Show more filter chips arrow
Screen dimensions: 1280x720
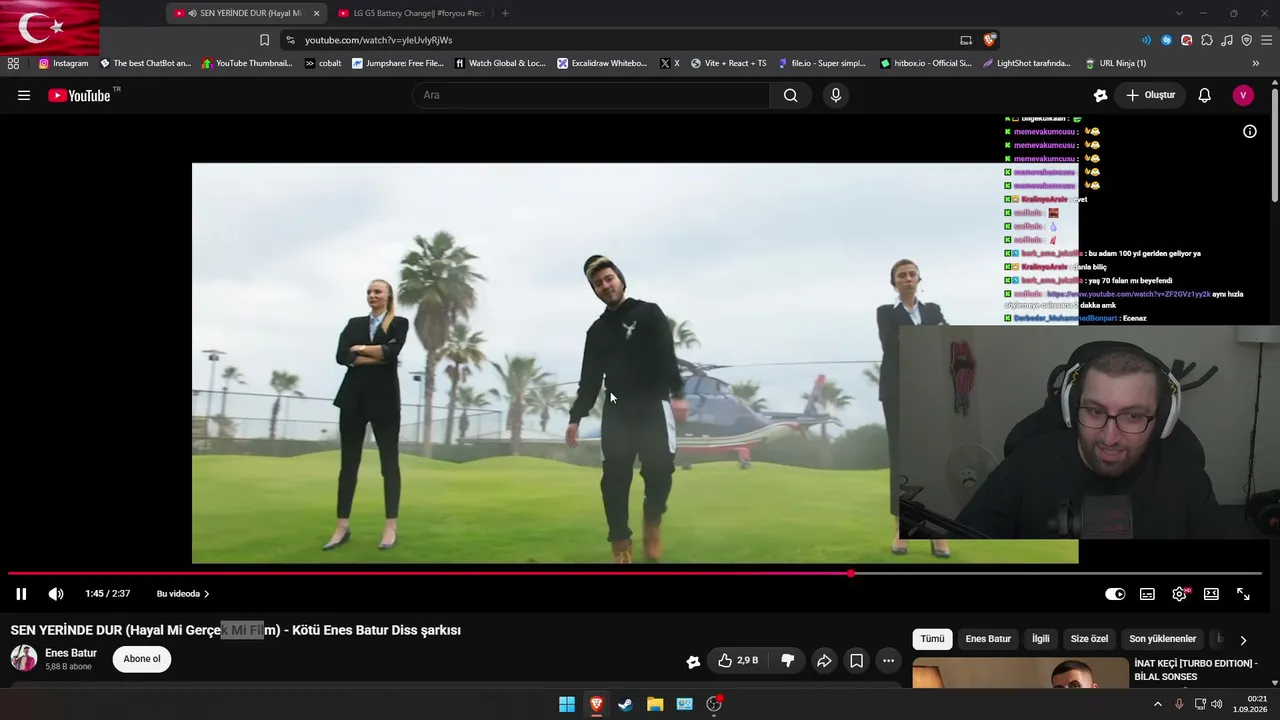click(1243, 640)
